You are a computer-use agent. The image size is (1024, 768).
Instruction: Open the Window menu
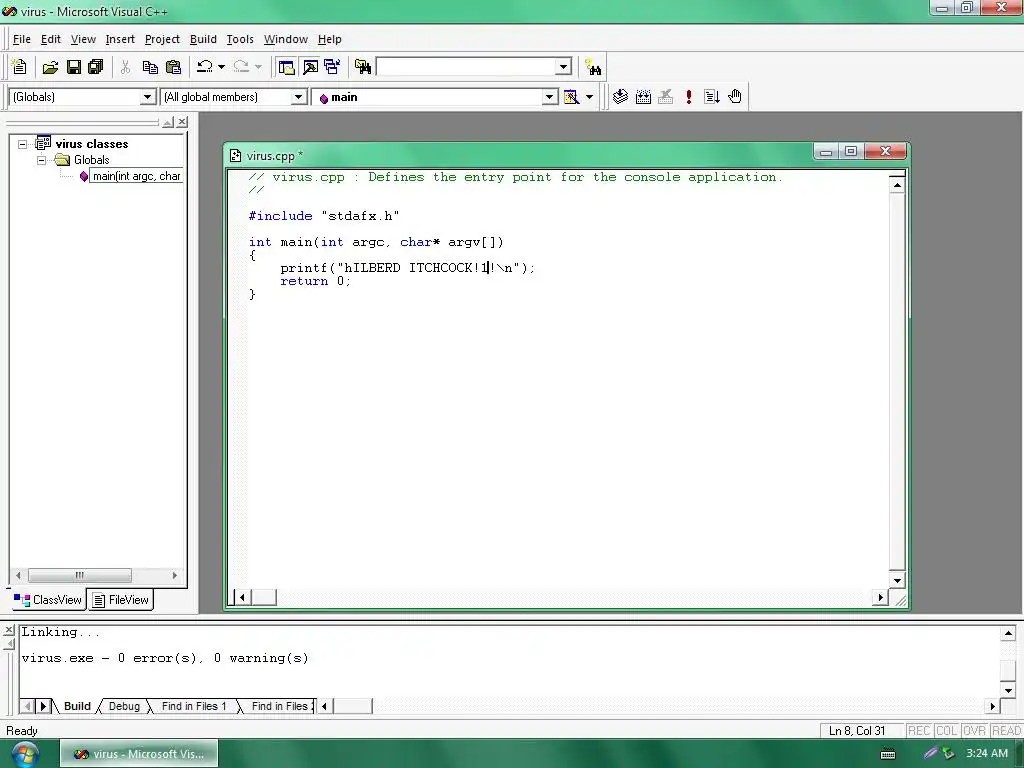(285, 39)
